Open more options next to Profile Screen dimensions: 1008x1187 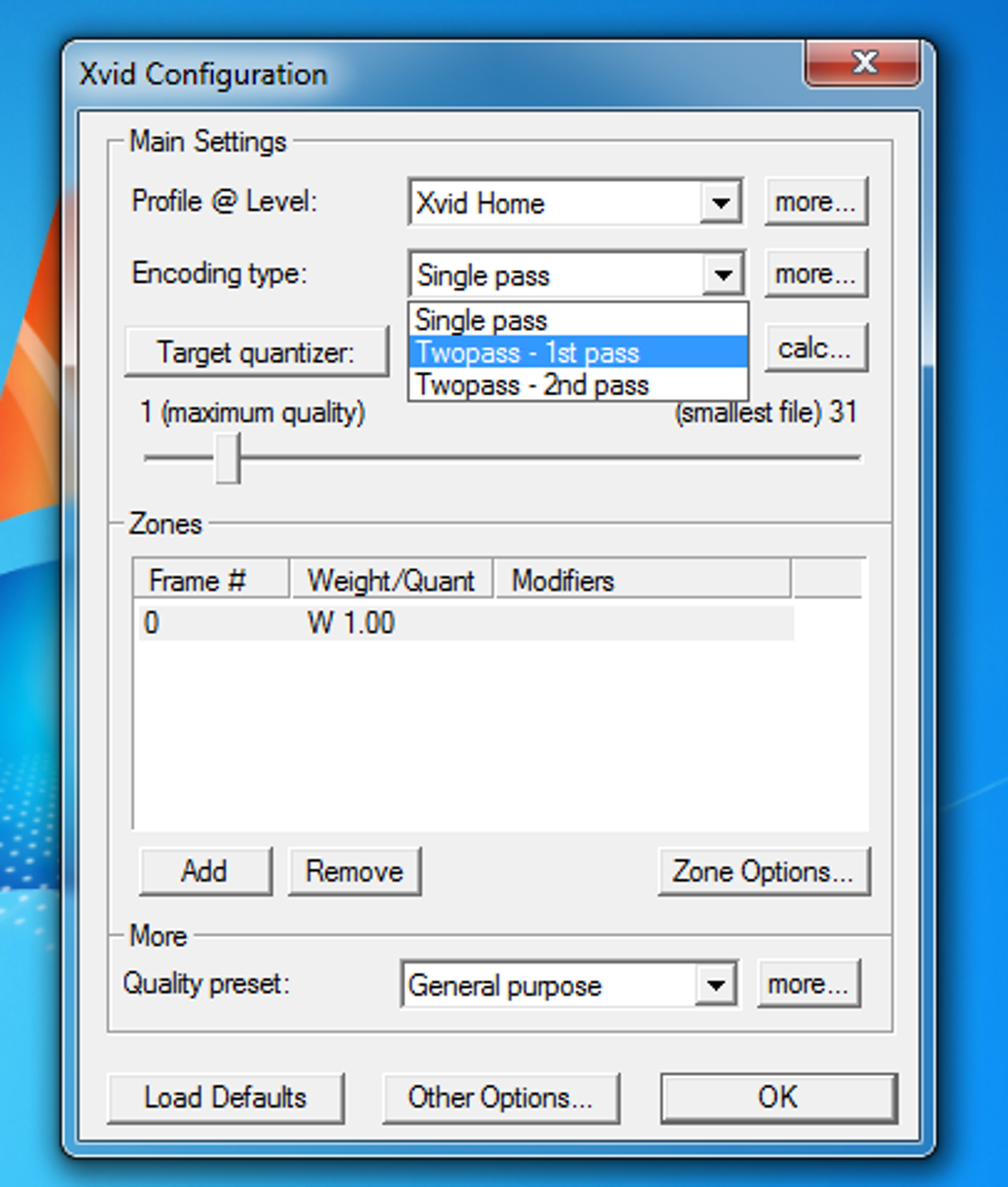pos(816,202)
